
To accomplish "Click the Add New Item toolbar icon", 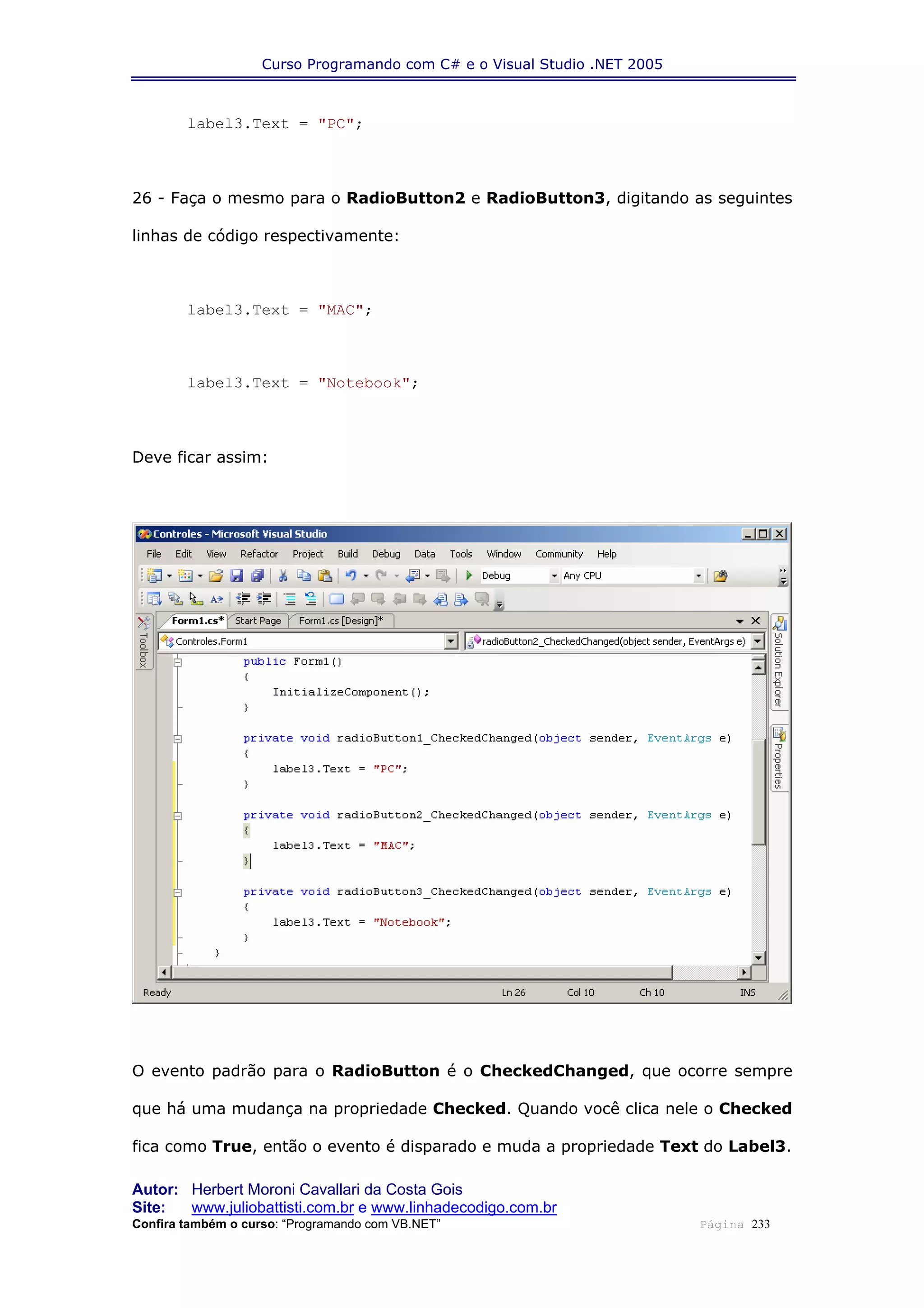I will point(185,575).
